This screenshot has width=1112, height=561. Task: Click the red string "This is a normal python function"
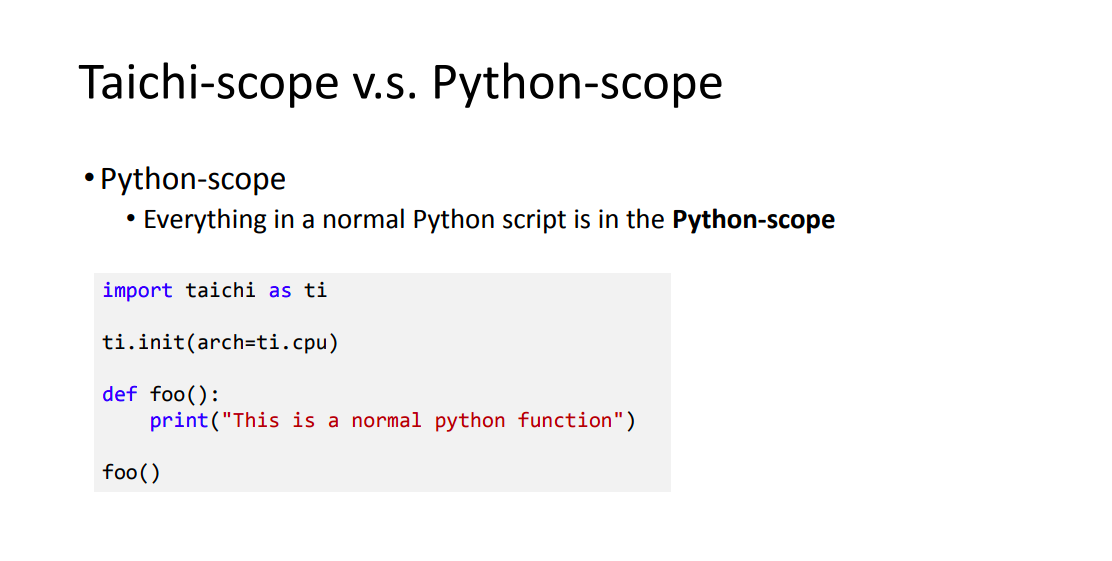pyautogui.click(x=423, y=421)
